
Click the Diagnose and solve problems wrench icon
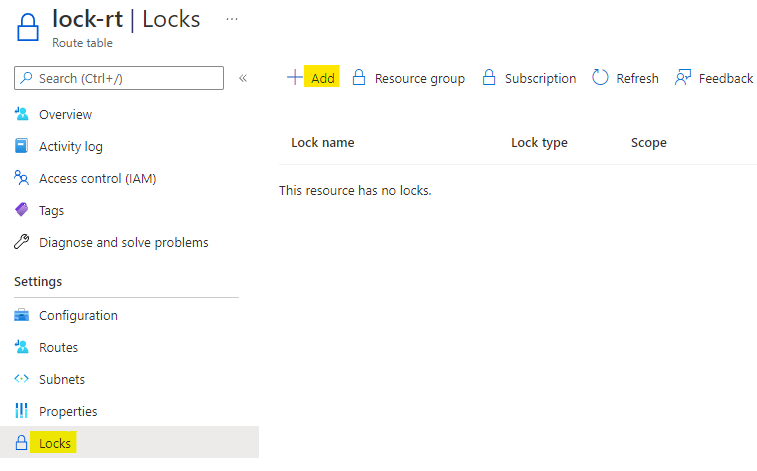coord(22,243)
